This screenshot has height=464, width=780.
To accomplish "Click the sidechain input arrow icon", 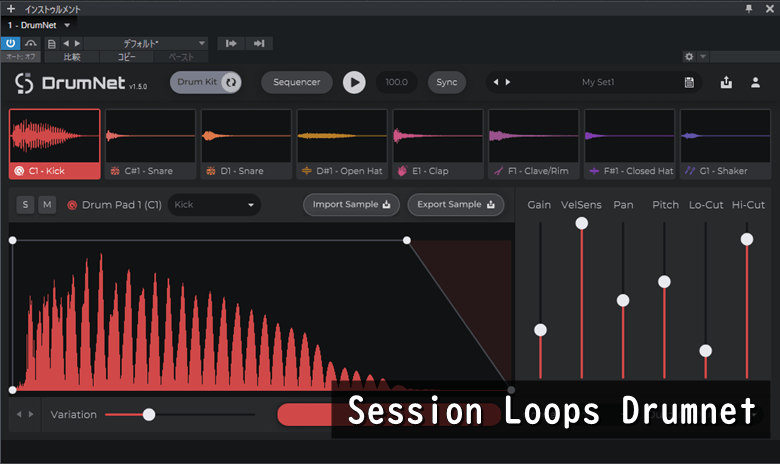I will click(231, 43).
